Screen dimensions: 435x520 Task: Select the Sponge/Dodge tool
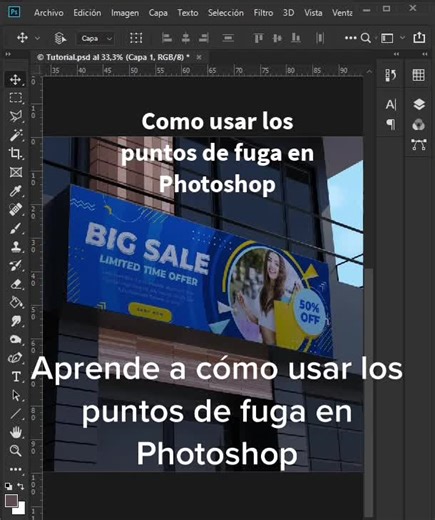point(16,339)
